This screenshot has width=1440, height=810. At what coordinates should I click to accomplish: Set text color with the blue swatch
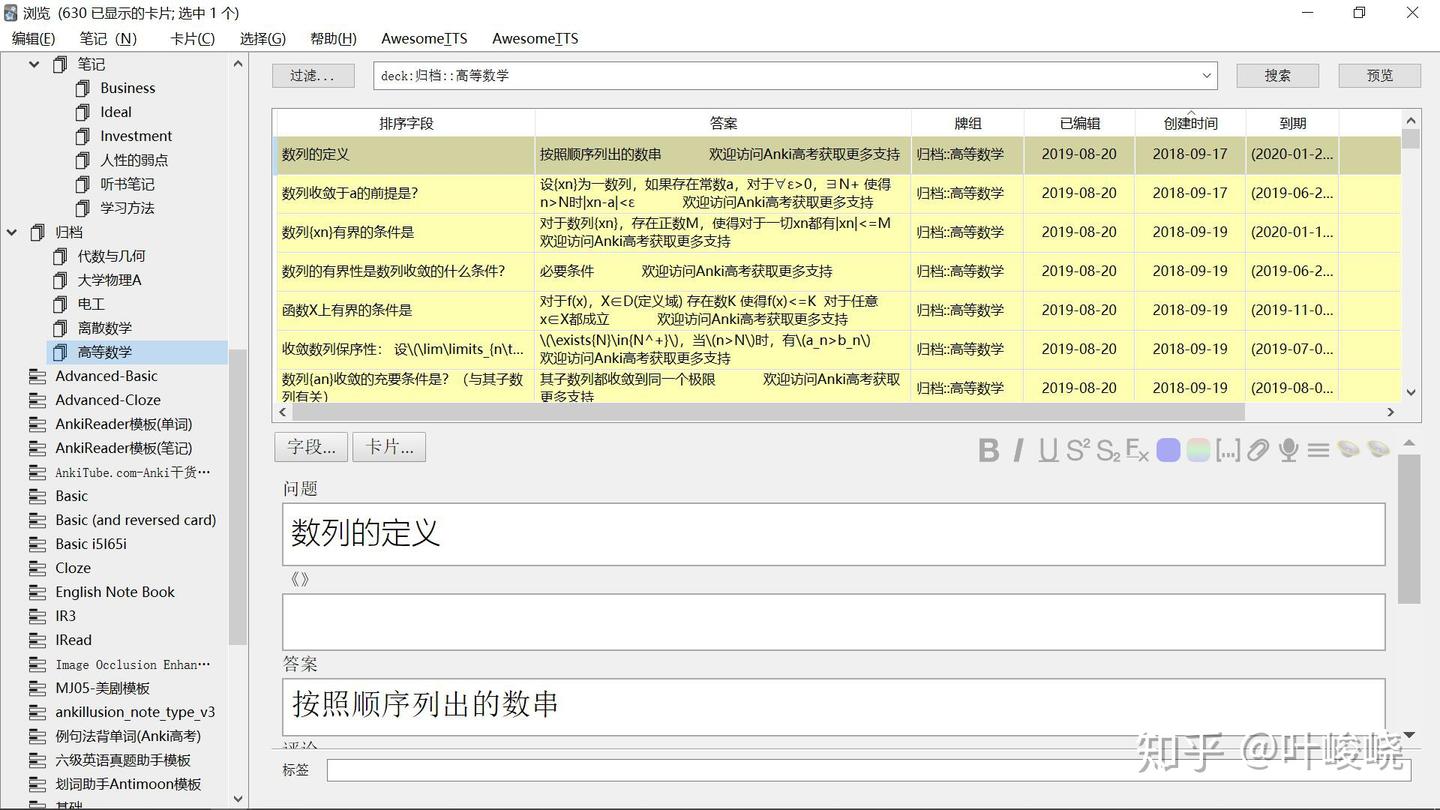1168,450
